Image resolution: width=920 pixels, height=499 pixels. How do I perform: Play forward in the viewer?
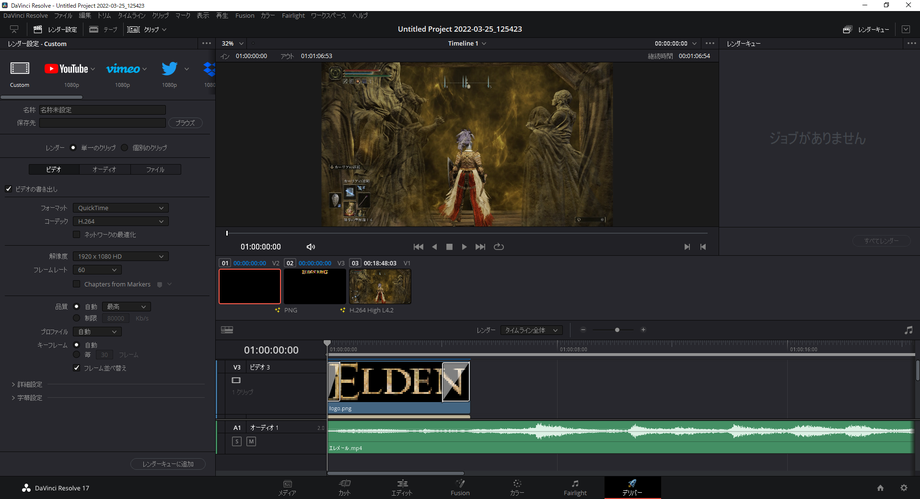point(464,247)
